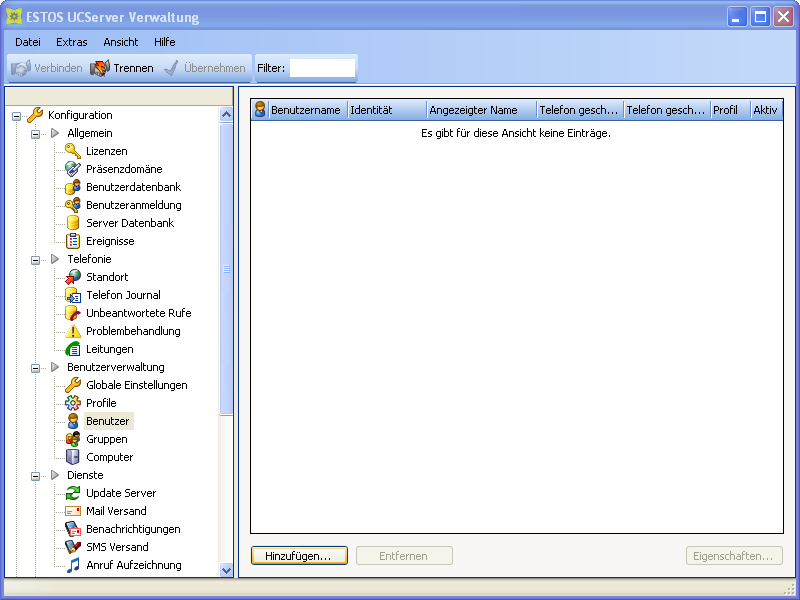Collapse the Allgemein tree node

pyautogui.click(x=35, y=134)
